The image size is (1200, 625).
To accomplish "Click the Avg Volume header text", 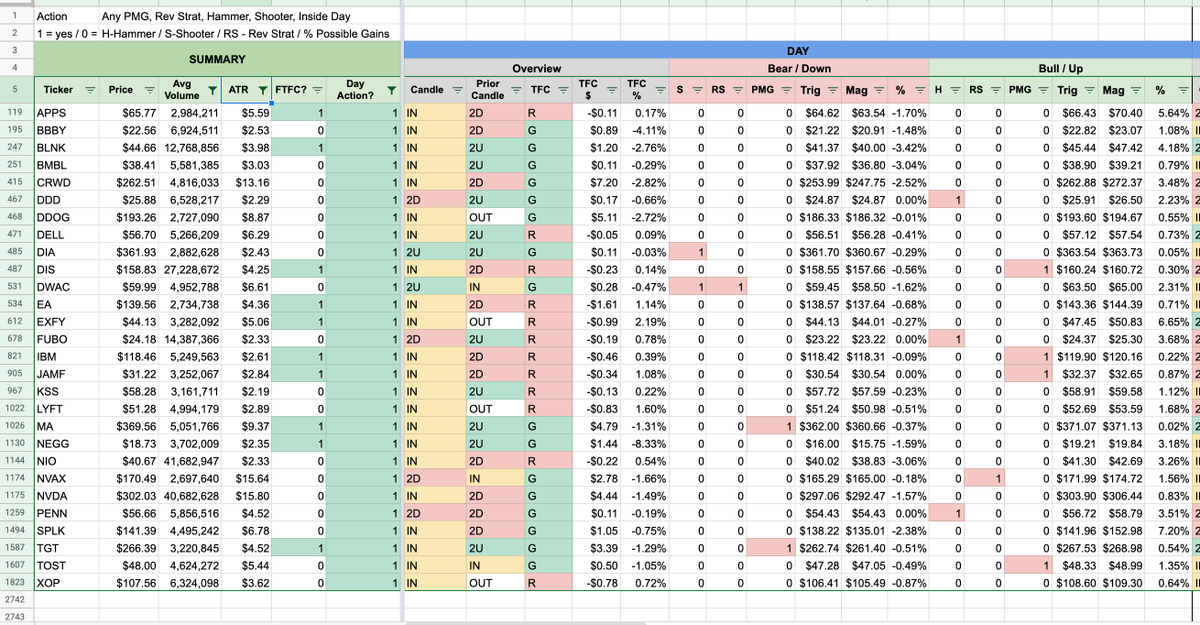I will (182, 90).
